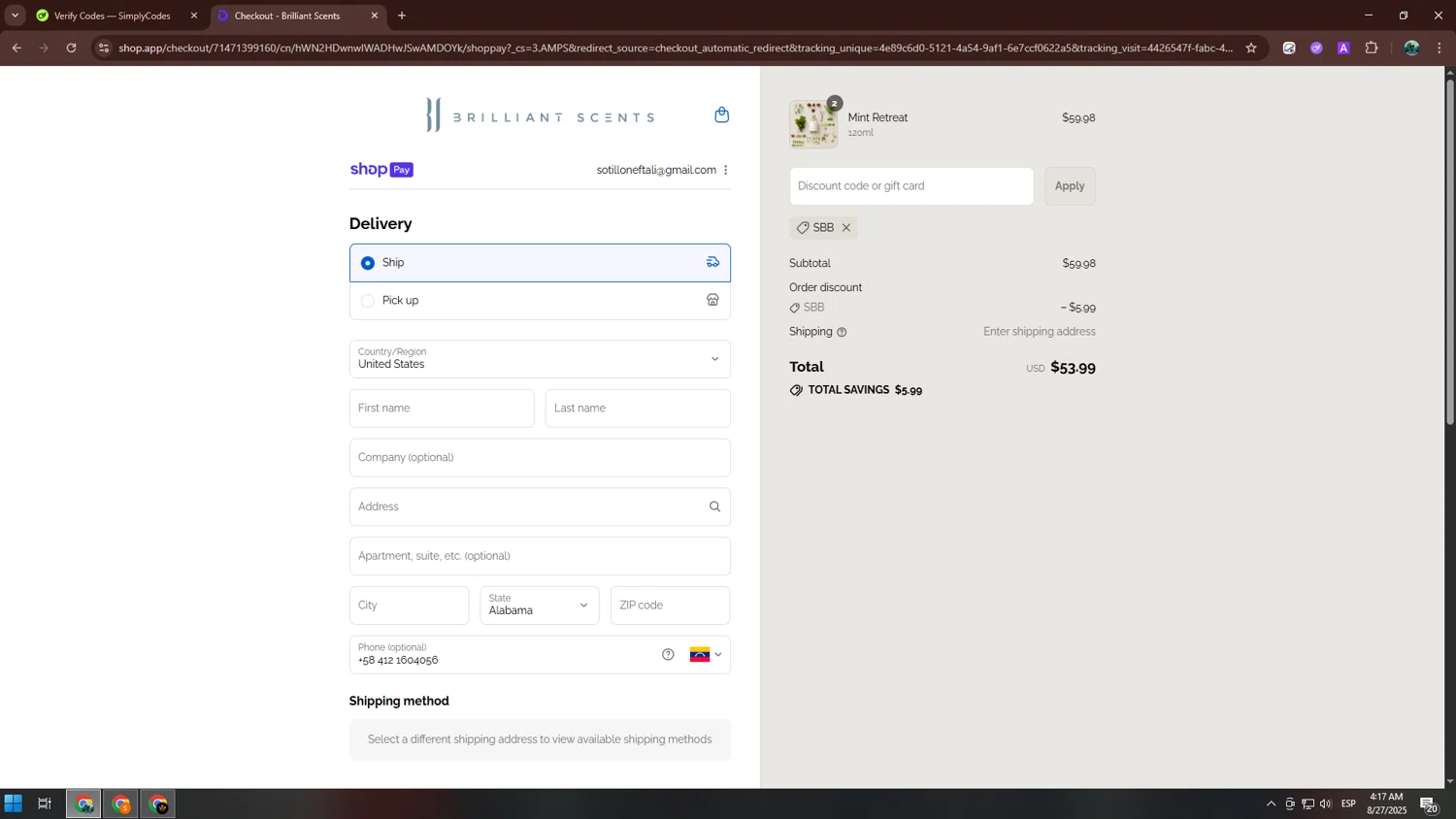
Task: Select the Ship delivery option
Action: pos(540,263)
